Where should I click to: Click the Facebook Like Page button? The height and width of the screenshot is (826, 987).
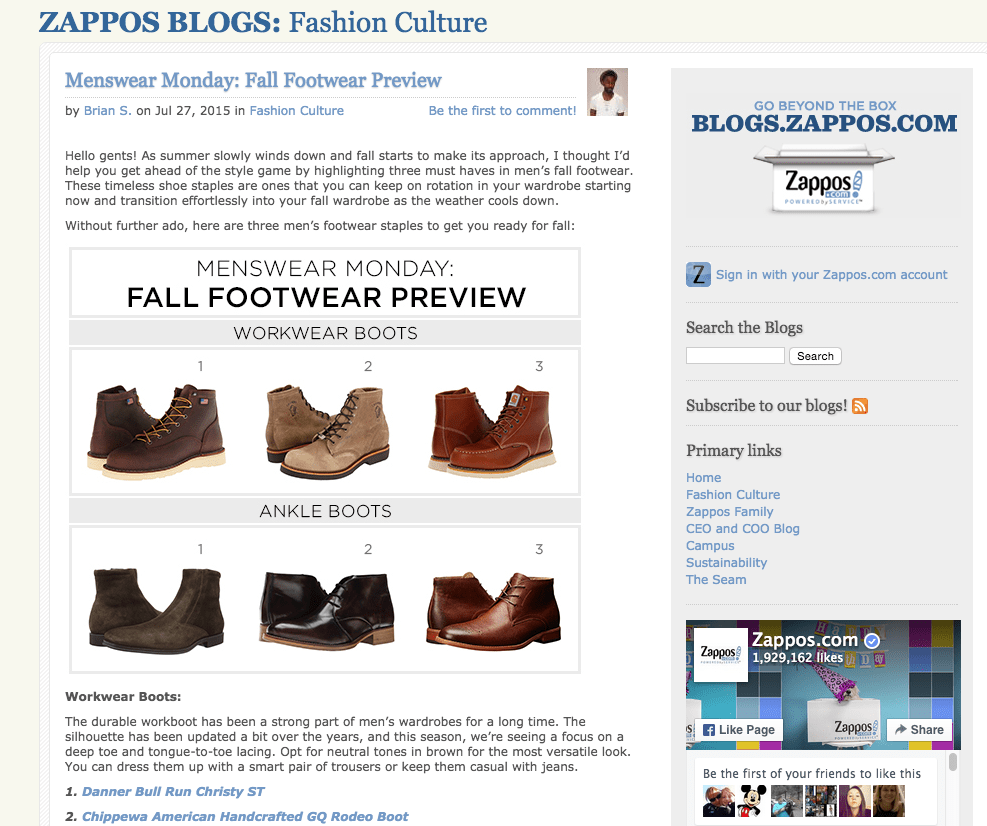738,730
